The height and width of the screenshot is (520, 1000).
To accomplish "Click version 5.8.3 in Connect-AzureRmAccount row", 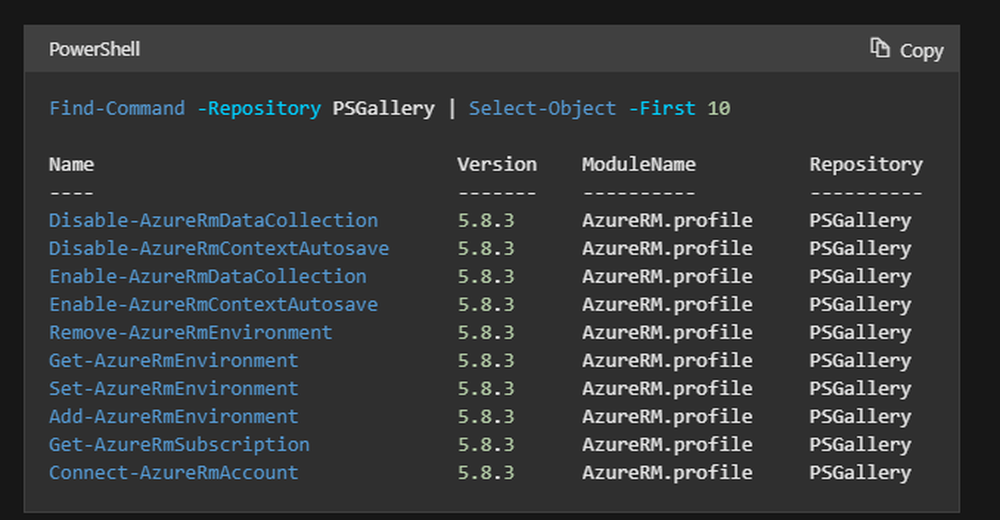I will [x=486, y=473].
